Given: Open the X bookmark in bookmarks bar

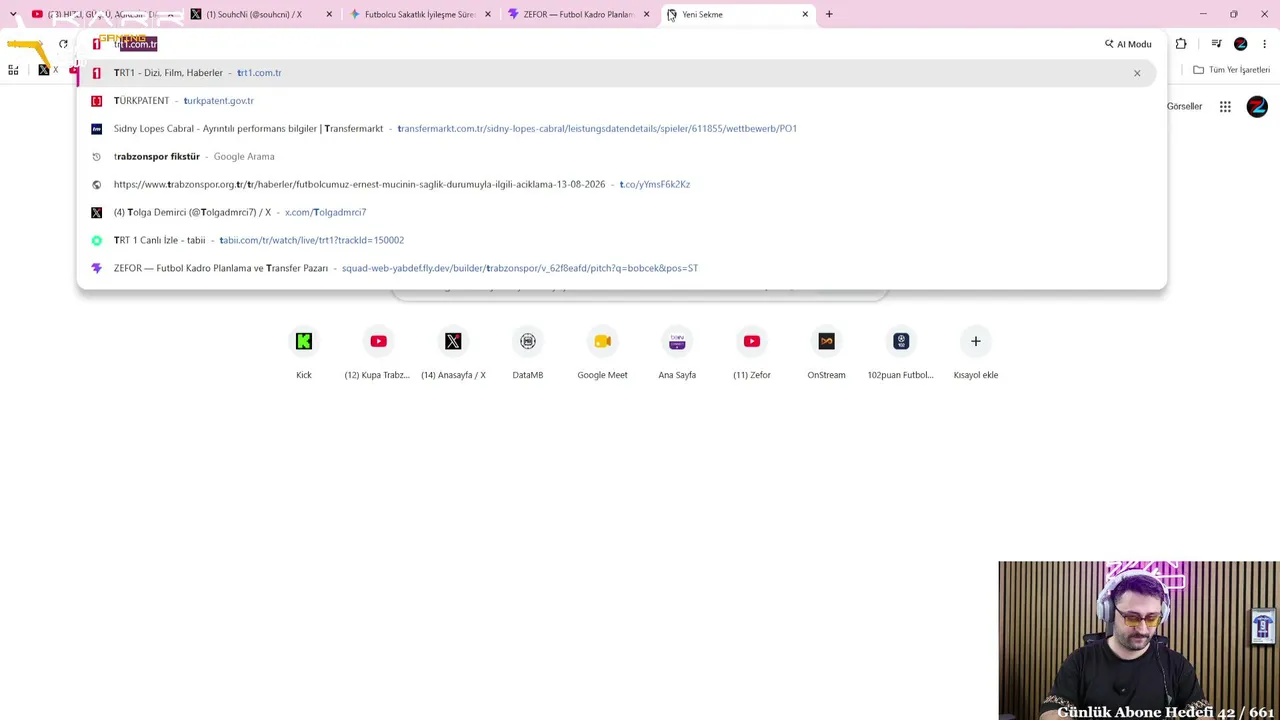Looking at the screenshot, I should (x=47, y=70).
